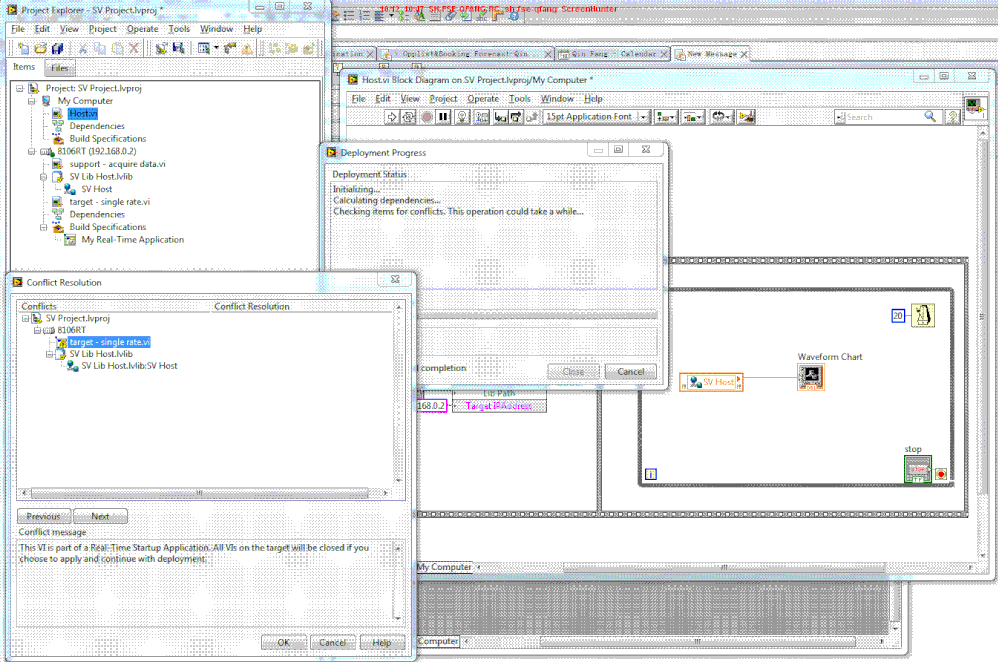
Task: Select support - acquire data.vi tree item
Action: pyautogui.click(x=117, y=164)
